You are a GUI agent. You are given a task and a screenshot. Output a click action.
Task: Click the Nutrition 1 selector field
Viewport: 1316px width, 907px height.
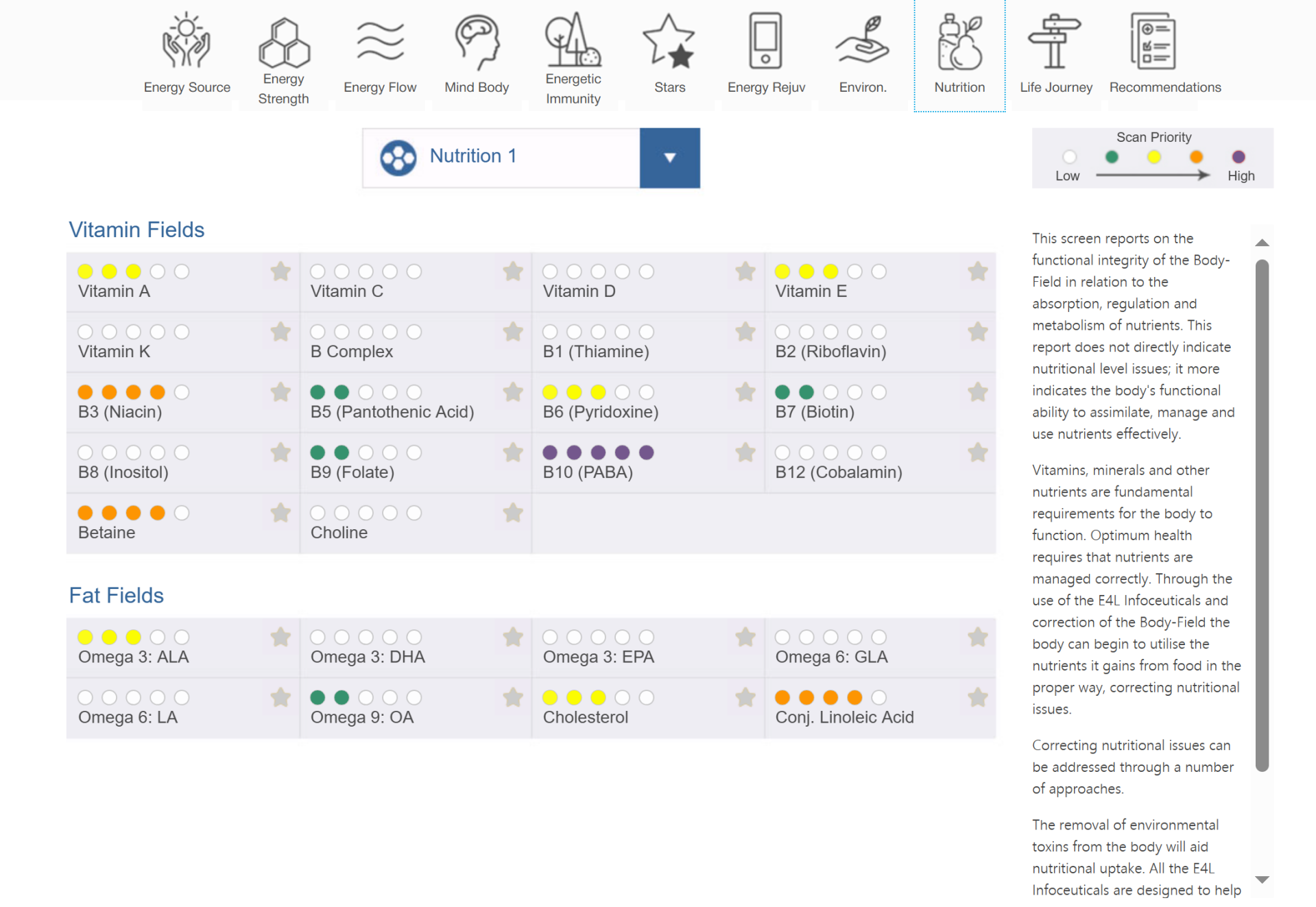(x=531, y=158)
